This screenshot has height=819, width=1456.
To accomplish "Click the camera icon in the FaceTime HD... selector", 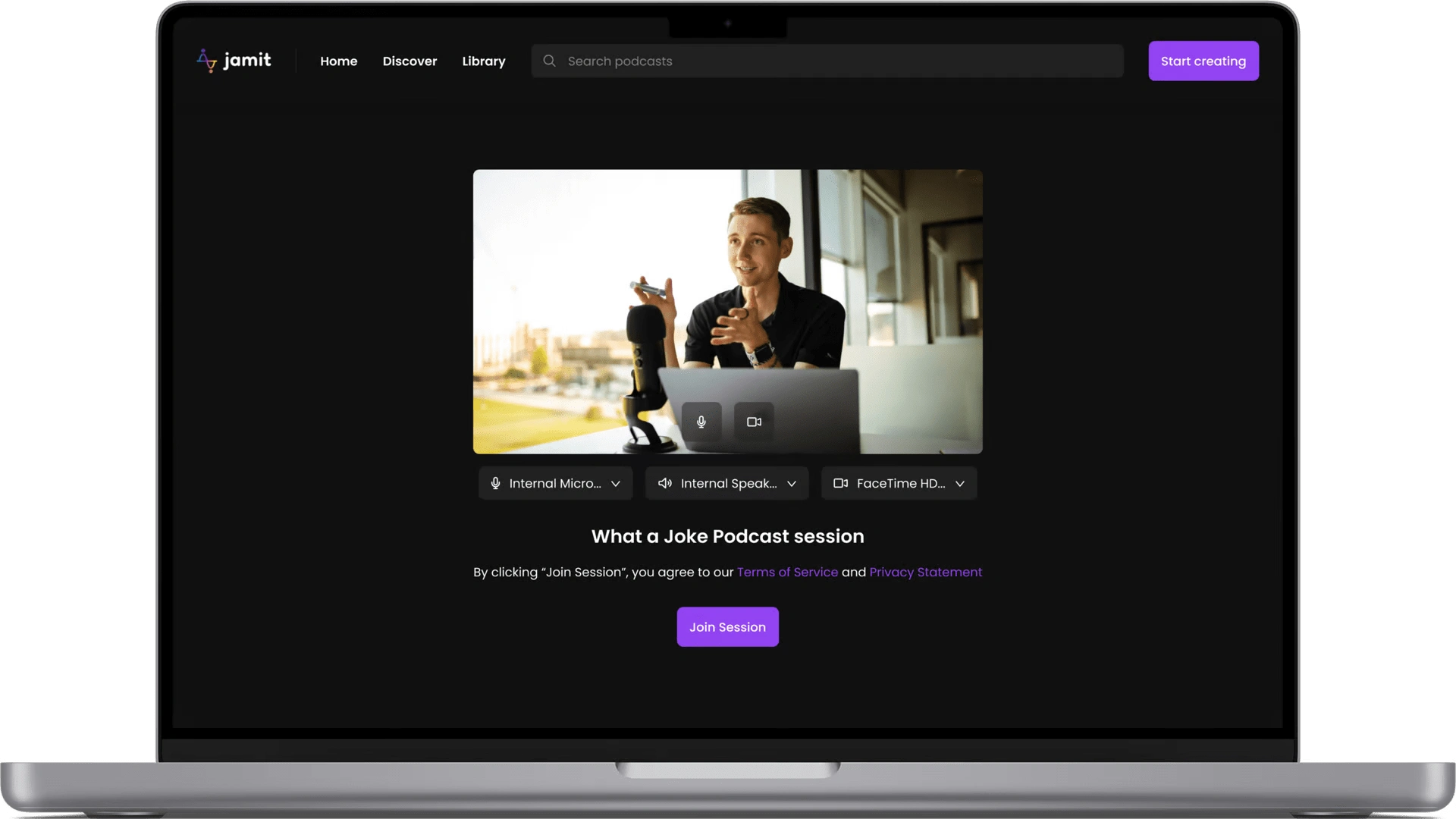I will [x=840, y=483].
